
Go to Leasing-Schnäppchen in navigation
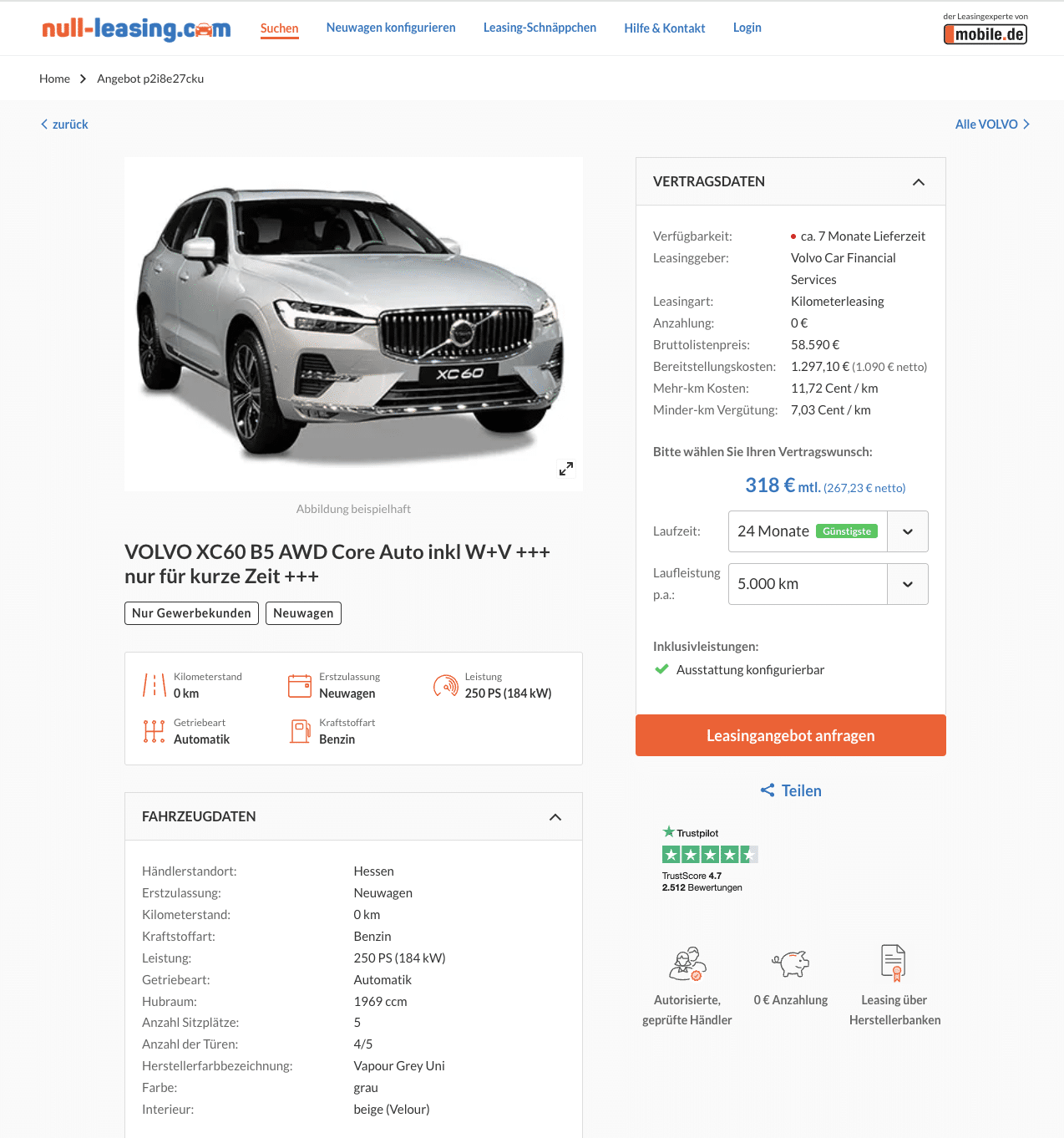540,28
